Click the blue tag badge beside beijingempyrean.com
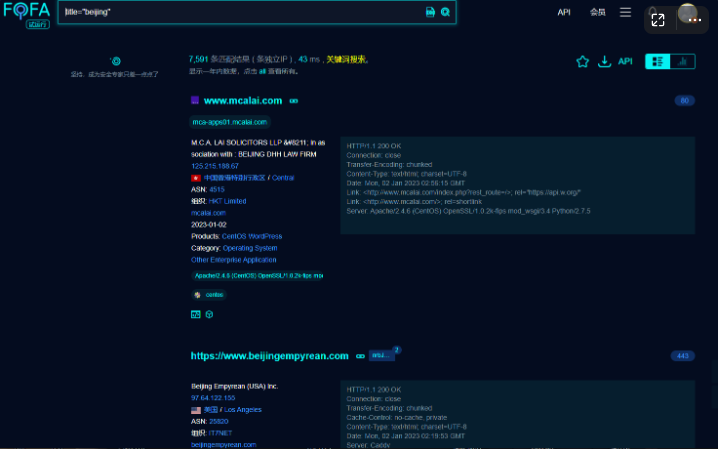 tap(381, 356)
